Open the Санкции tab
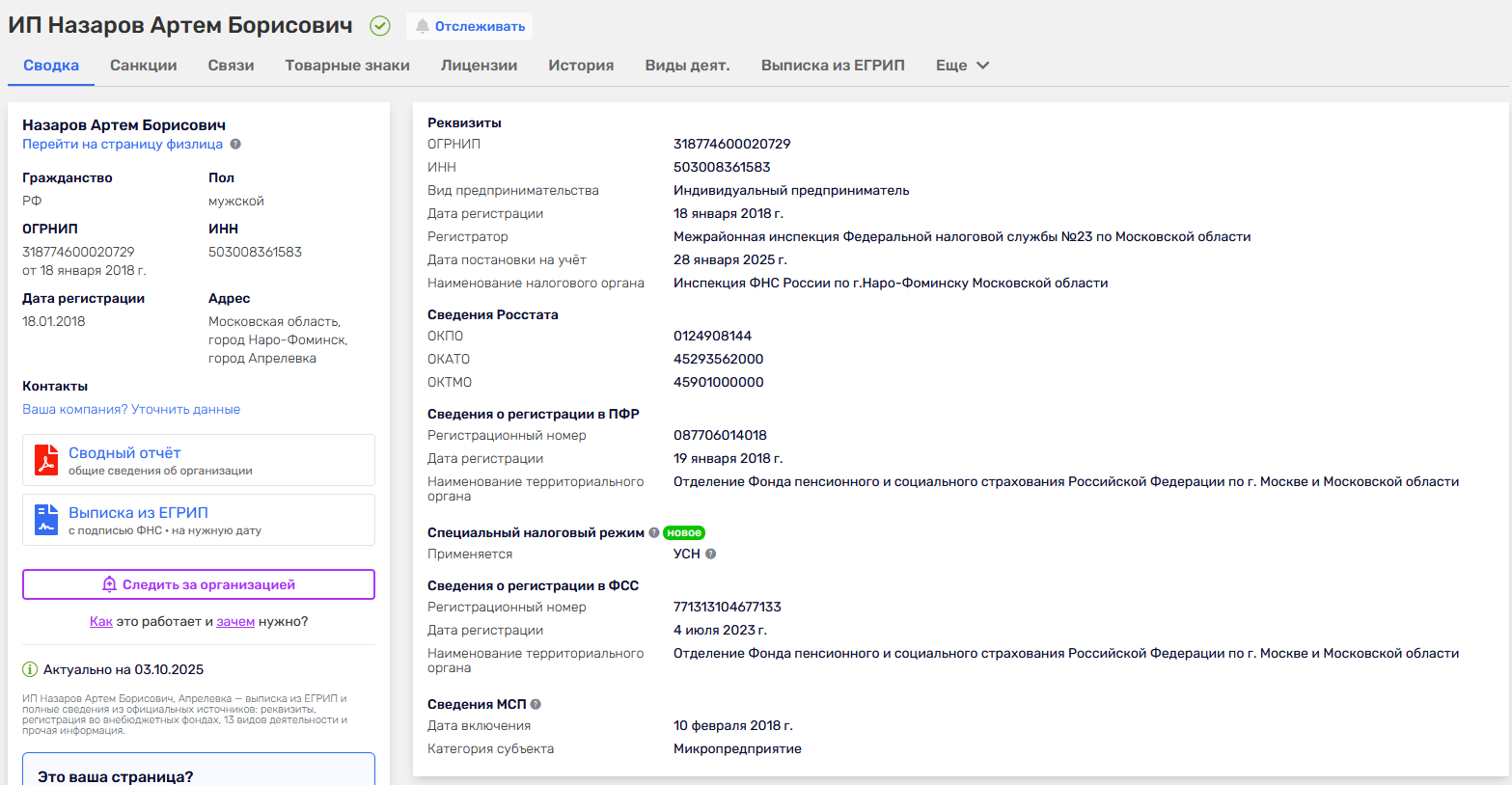The height and width of the screenshot is (785, 1512). click(x=143, y=66)
